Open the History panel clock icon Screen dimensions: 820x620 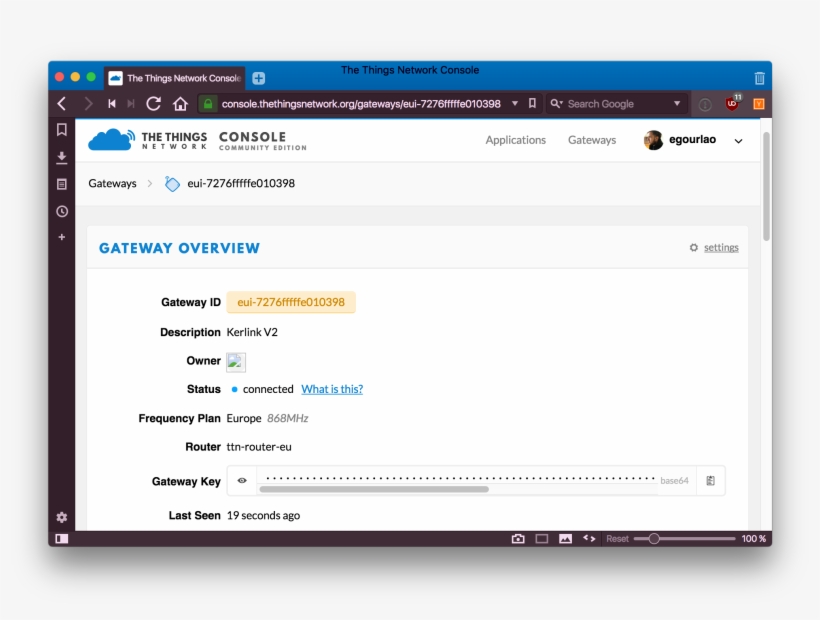[x=62, y=211]
